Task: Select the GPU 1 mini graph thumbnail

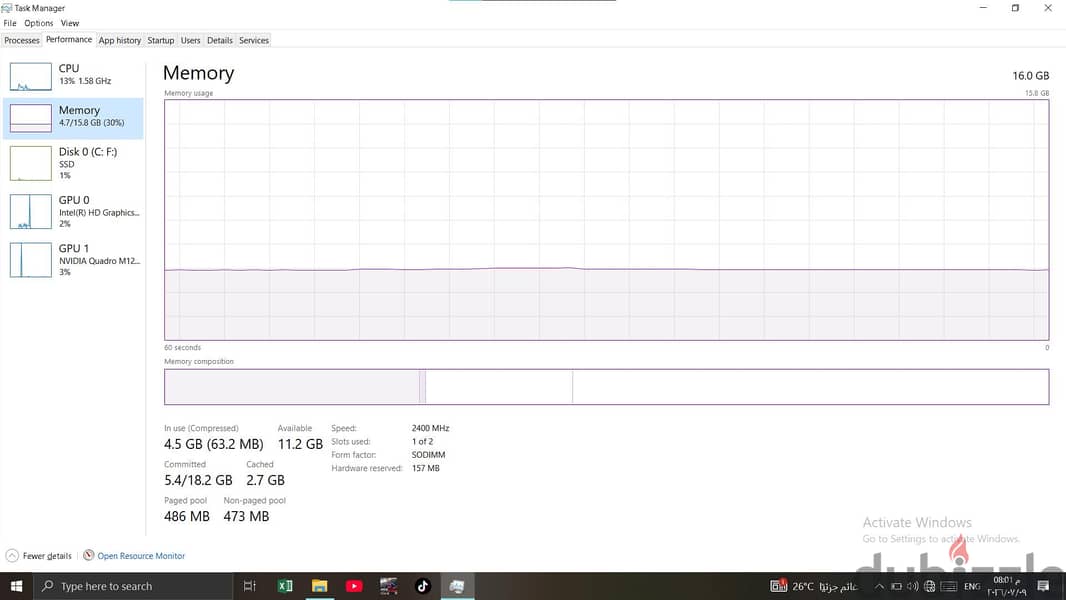Action: coord(31,260)
